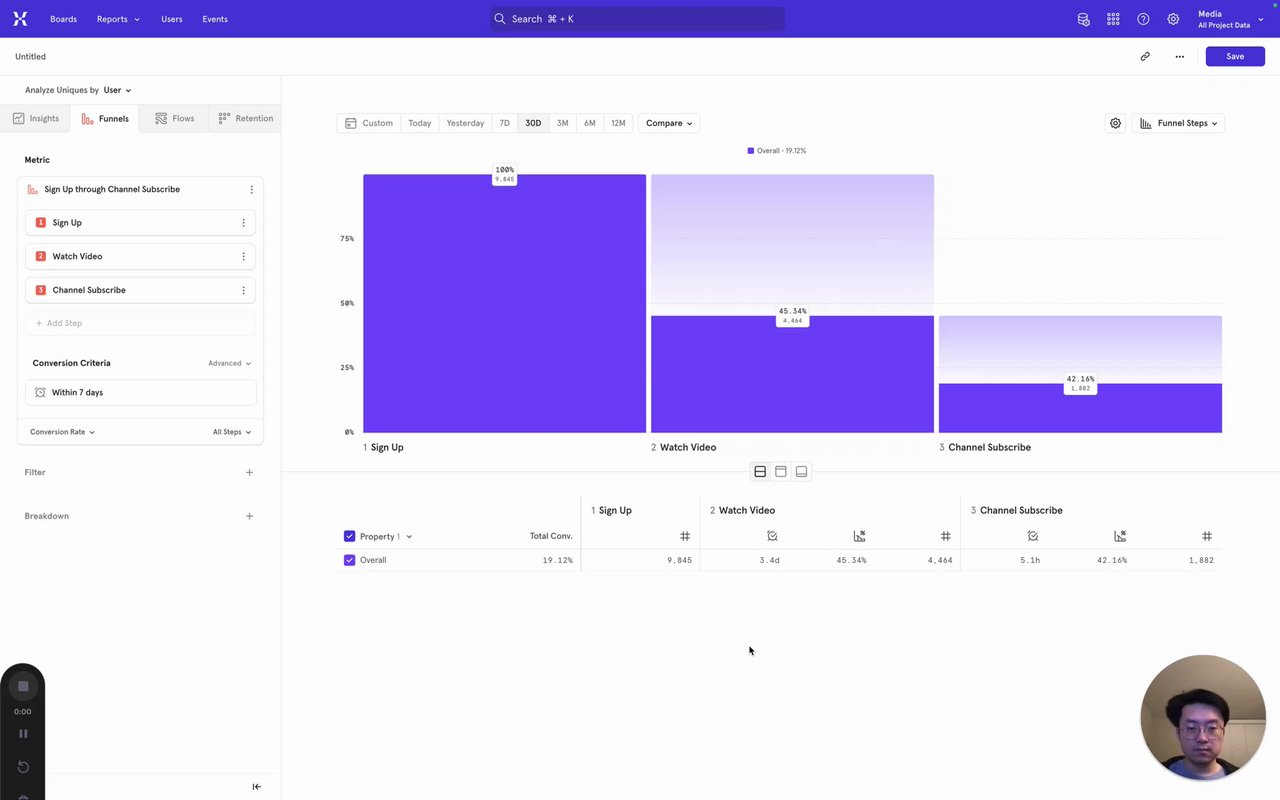Click the Sign Up funnel bar

[504, 304]
